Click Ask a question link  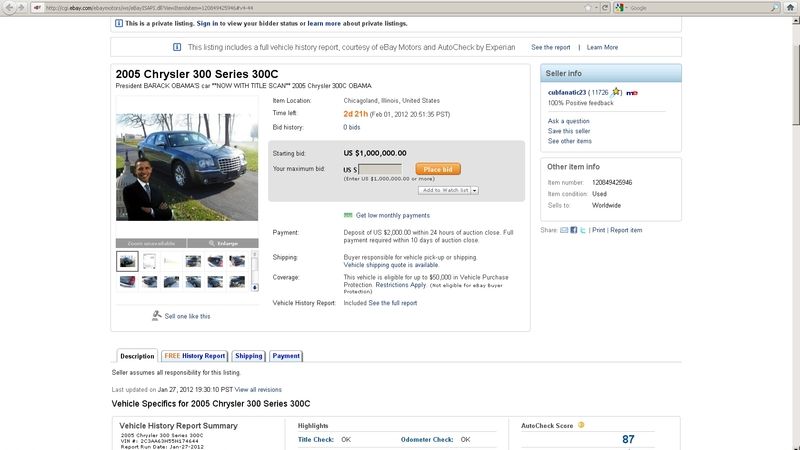[568, 121]
